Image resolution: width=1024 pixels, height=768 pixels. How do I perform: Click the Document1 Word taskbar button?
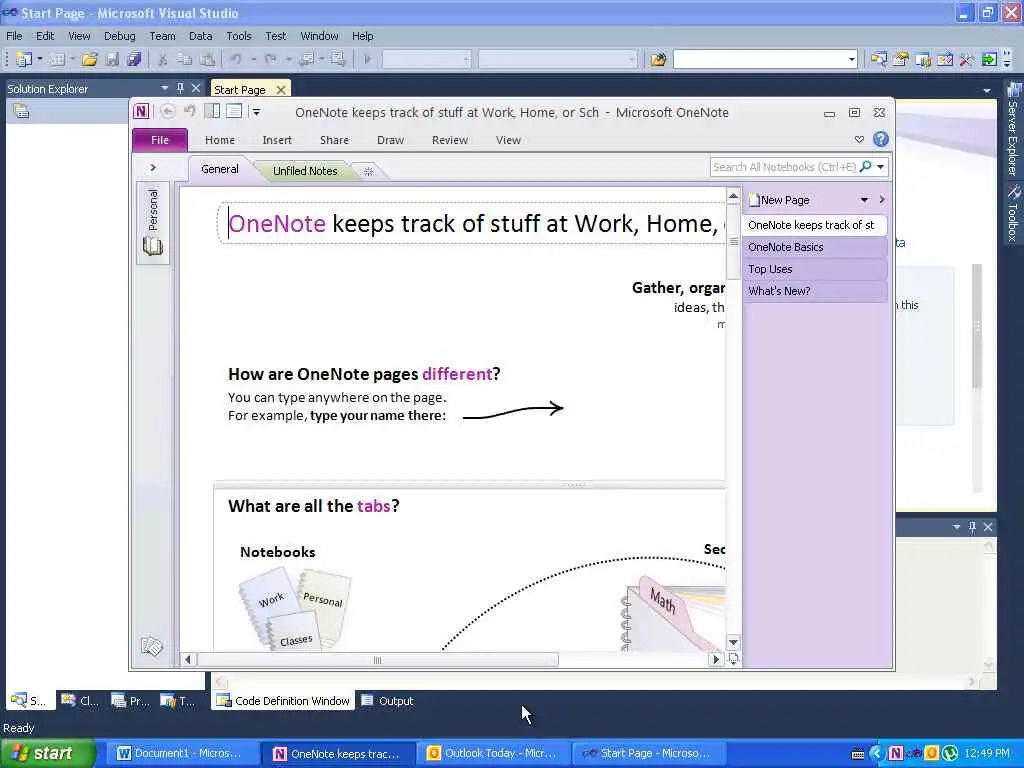click(x=181, y=754)
